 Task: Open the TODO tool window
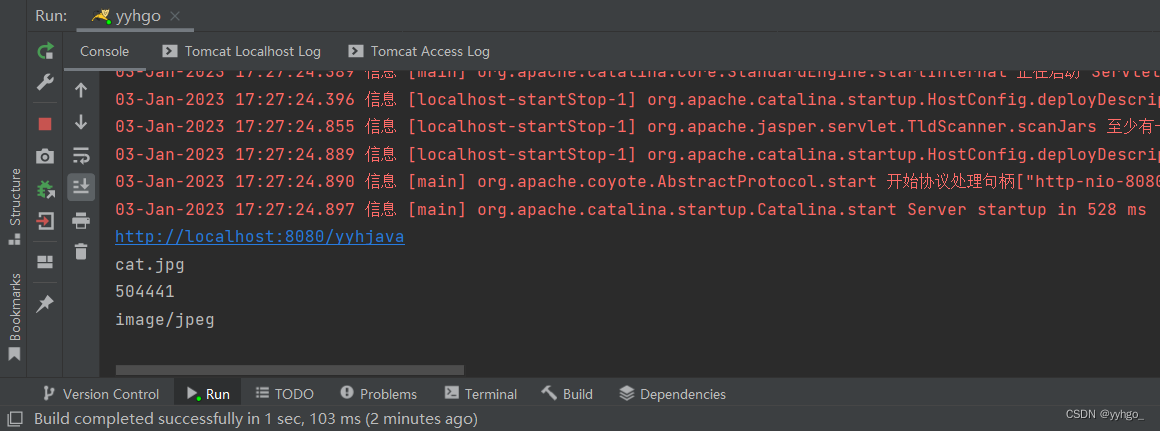285,394
